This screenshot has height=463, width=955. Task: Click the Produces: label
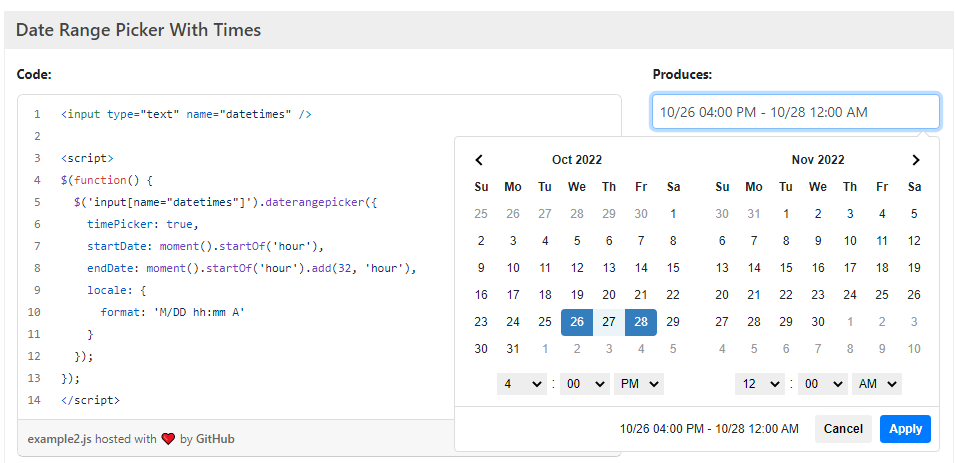[682, 75]
